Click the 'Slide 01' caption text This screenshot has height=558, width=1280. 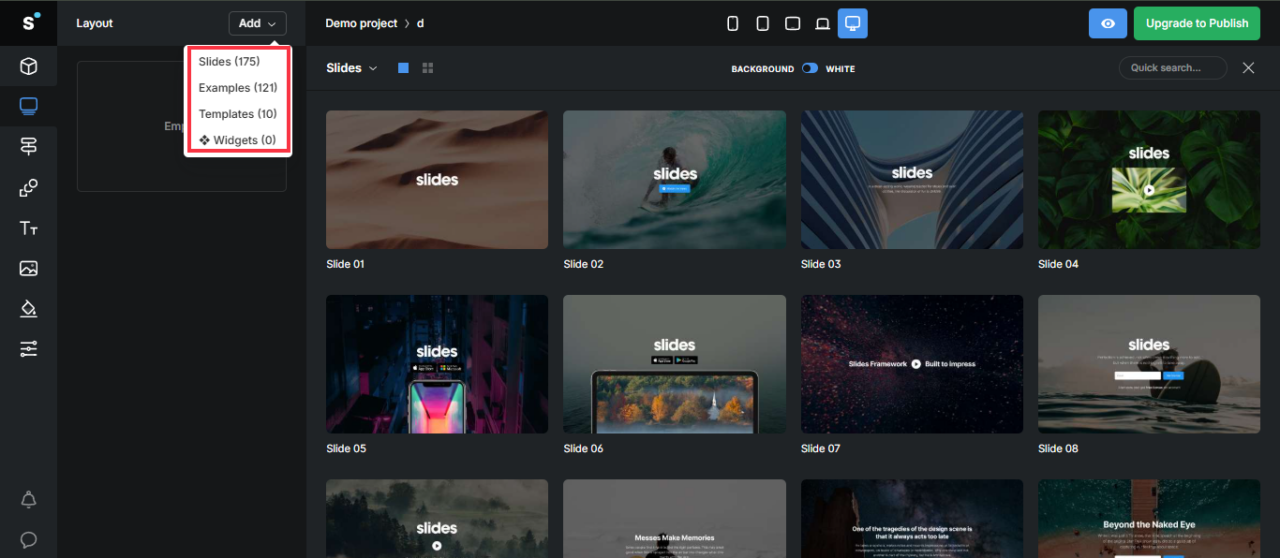[x=346, y=264]
